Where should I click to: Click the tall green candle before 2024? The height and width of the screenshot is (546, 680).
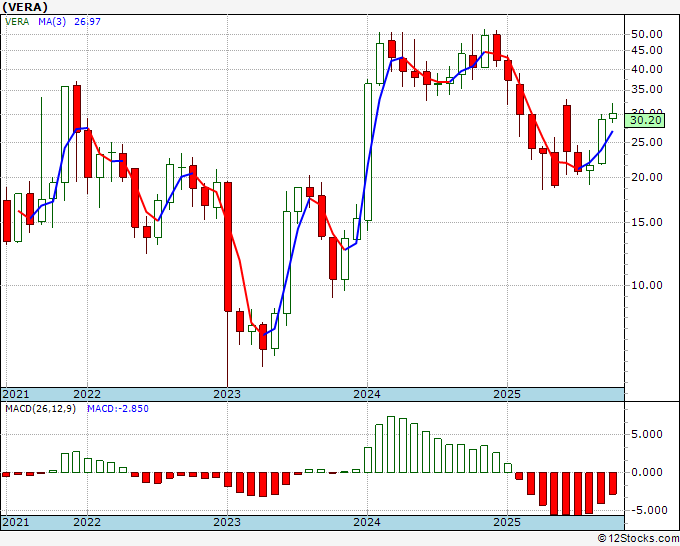(368, 152)
